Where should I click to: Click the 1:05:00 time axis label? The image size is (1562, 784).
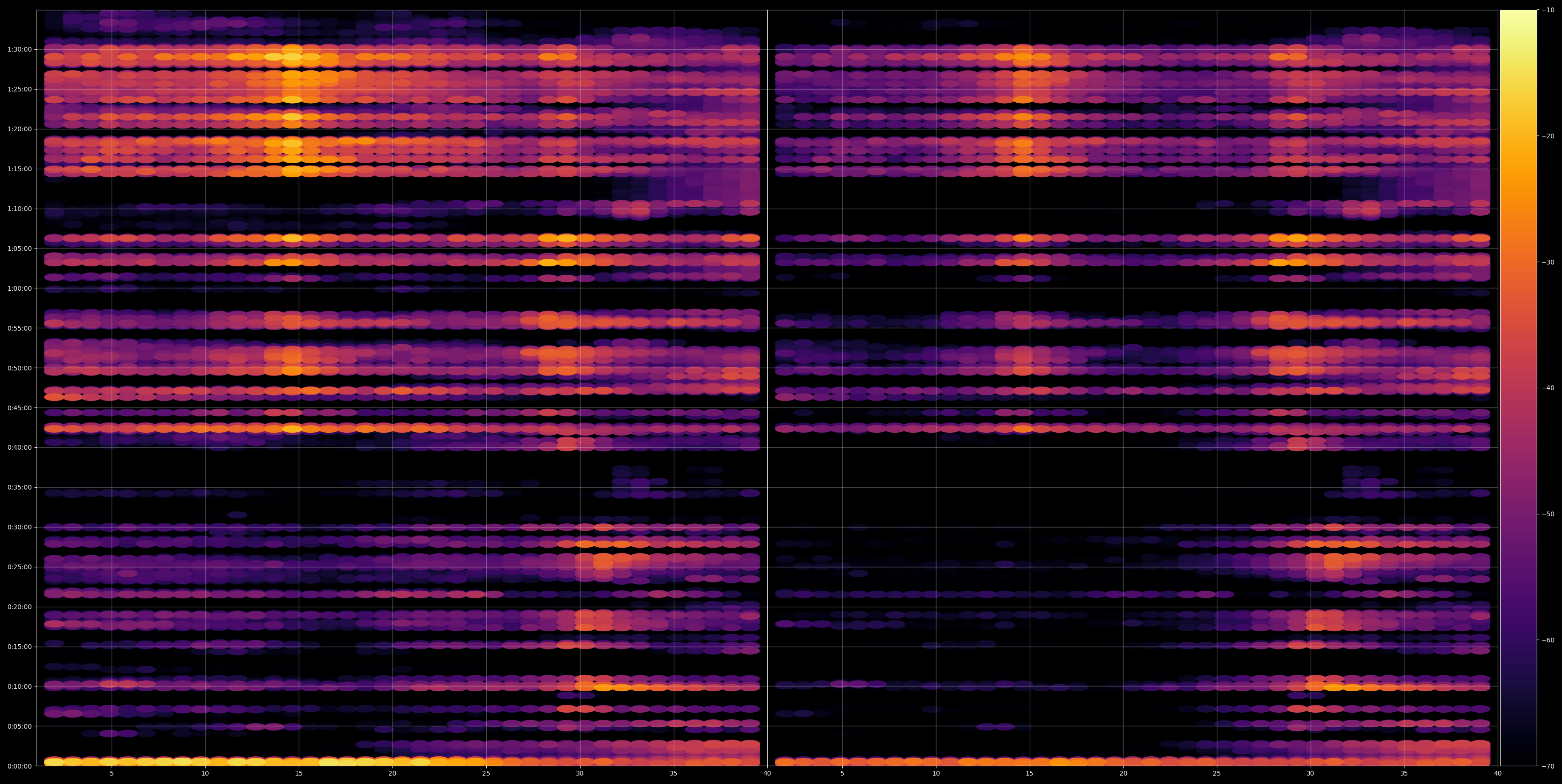20,249
